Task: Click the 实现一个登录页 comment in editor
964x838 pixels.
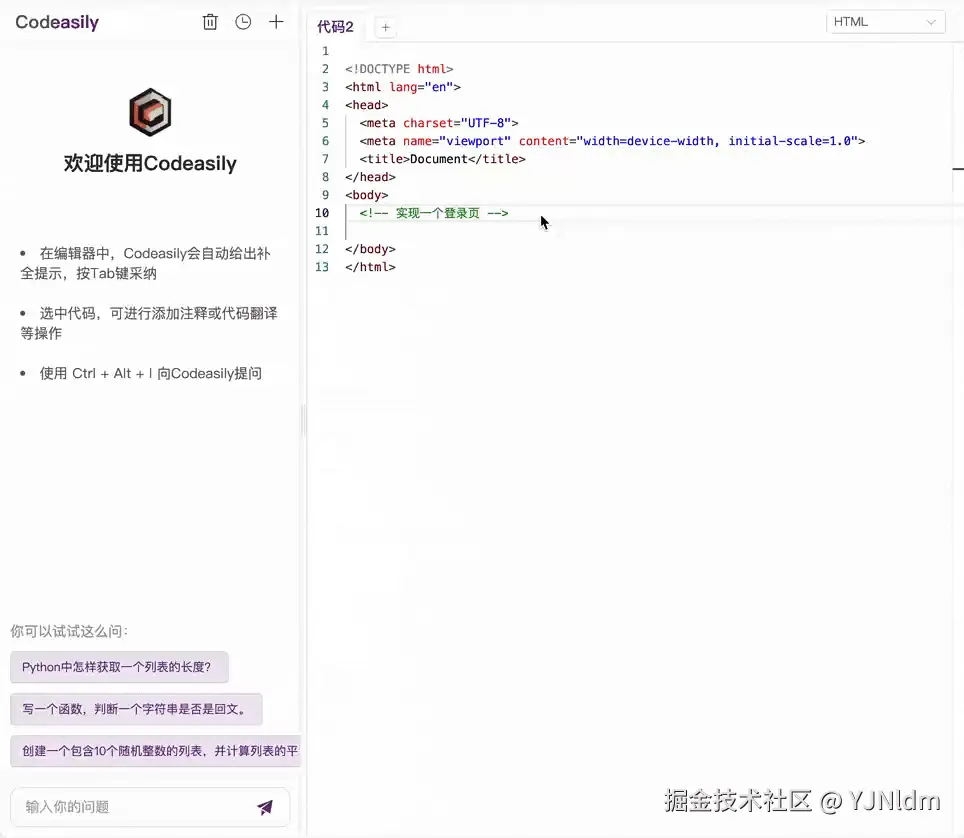Action: 433,213
